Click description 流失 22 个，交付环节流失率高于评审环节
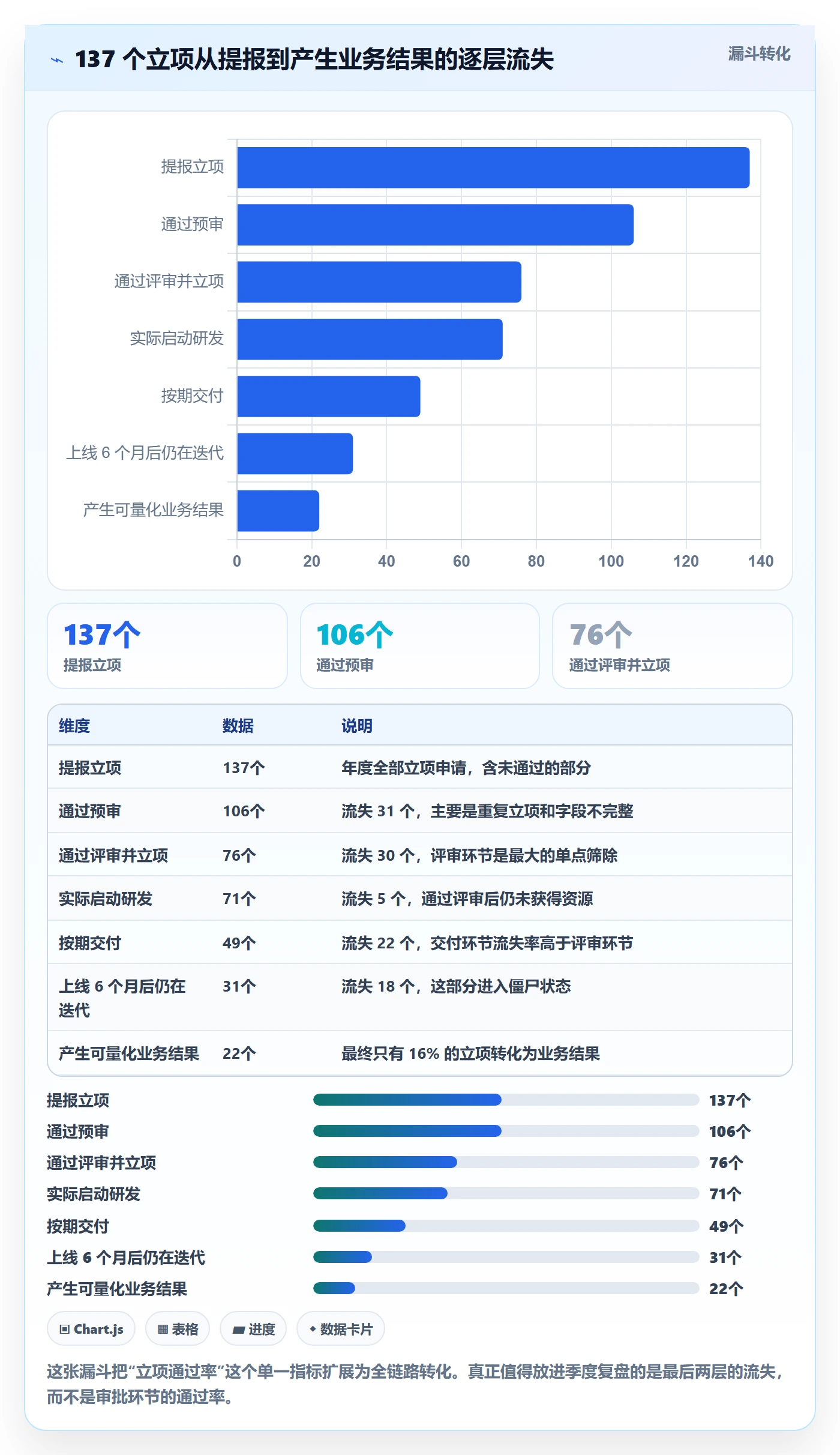The width and height of the screenshot is (840, 1455). coord(487,943)
